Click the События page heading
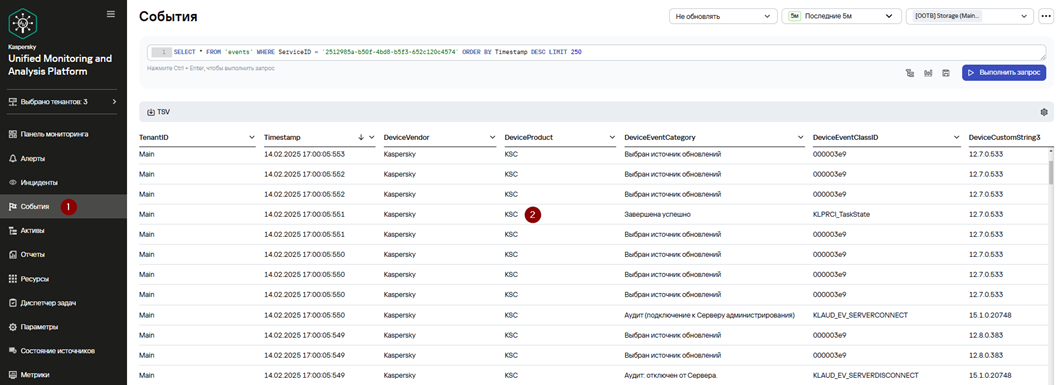This screenshot has height=385, width=1063. pos(168,17)
